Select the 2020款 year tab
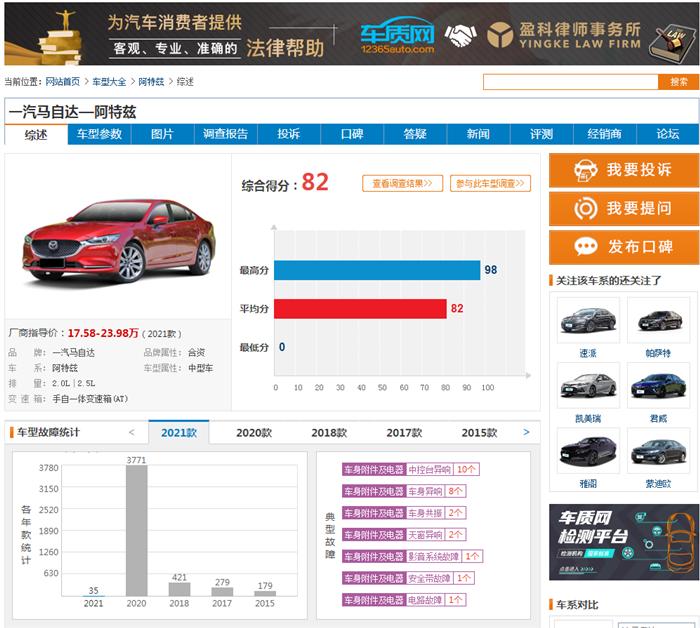Viewport: 700px width, 628px height. coord(254,433)
